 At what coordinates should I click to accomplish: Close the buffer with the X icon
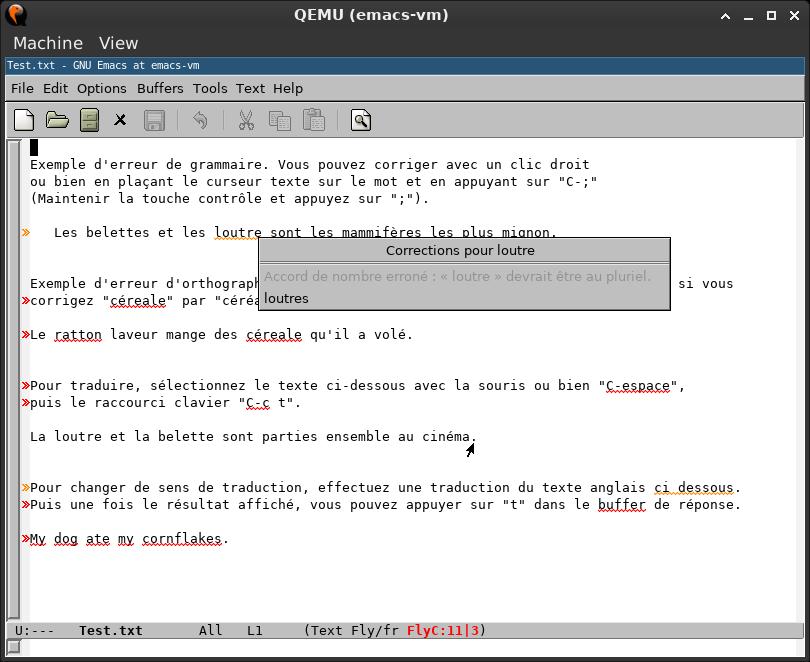120,121
